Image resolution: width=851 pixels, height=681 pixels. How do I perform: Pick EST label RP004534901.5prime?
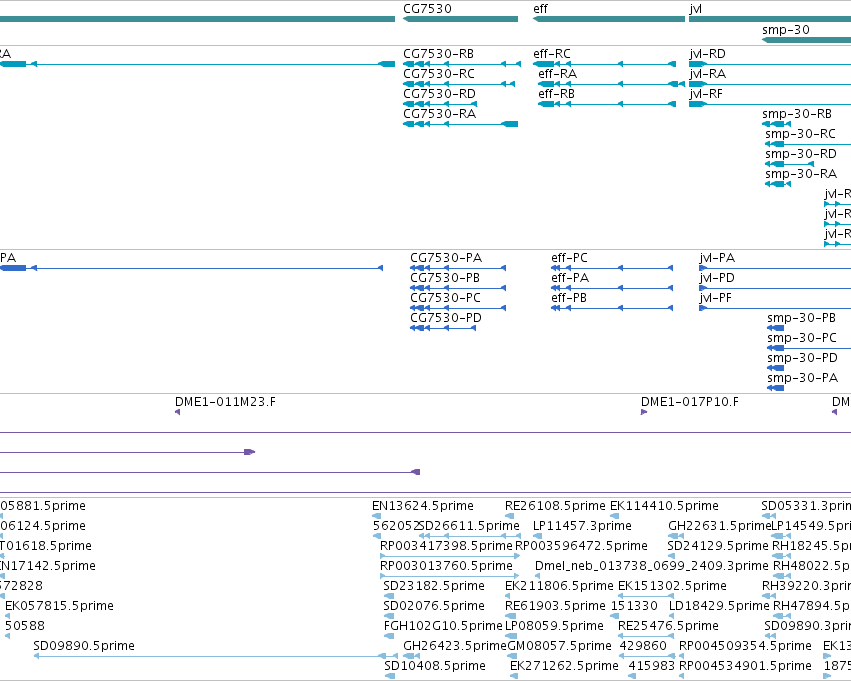(745, 666)
